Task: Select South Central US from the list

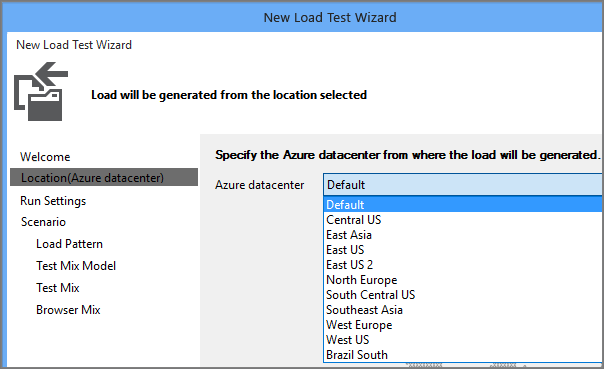Action: (x=463, y=295)
